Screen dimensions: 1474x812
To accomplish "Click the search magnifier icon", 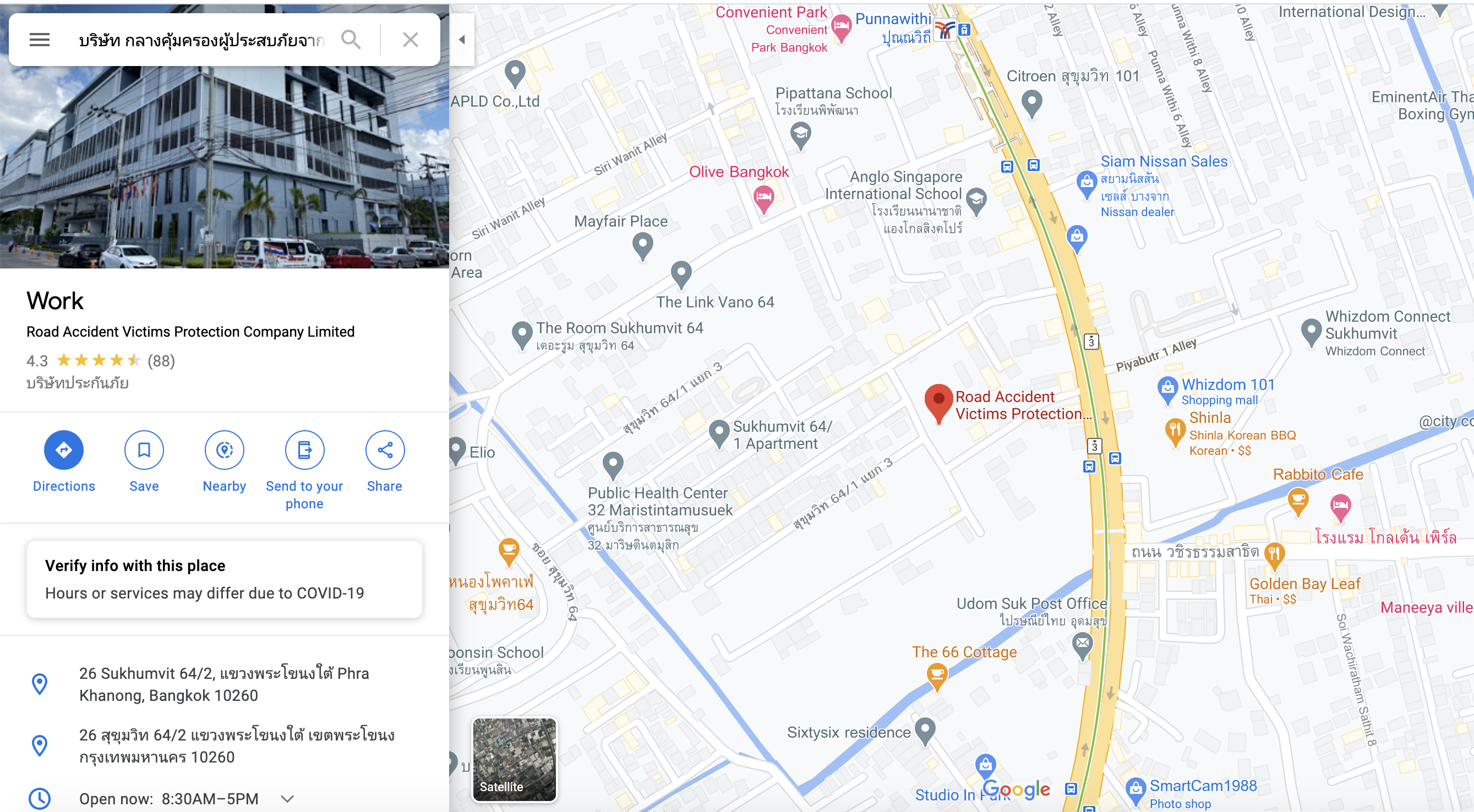I will click(x=351, y=40).
